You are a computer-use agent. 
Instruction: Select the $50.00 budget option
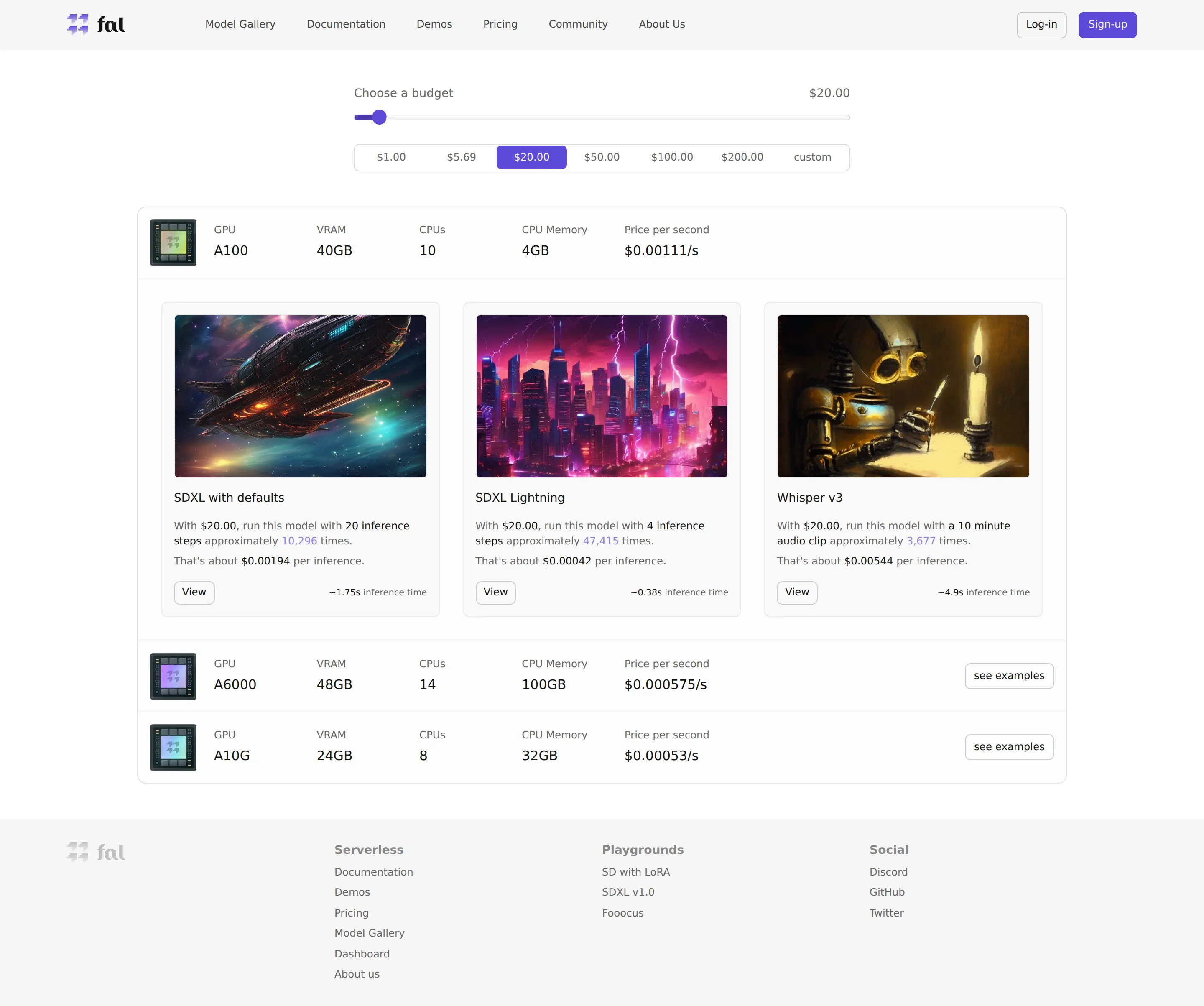(602, 157)
